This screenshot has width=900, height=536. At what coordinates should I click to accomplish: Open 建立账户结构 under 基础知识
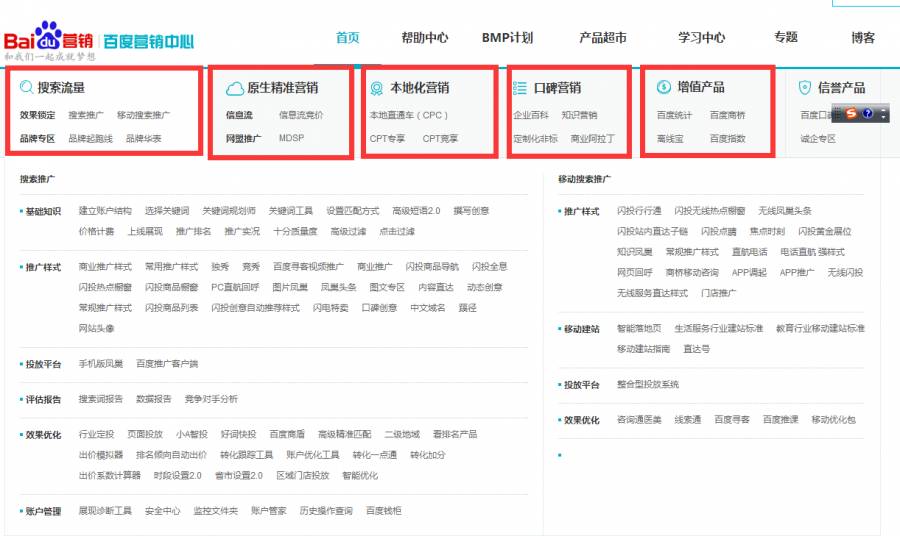point(105,211)
